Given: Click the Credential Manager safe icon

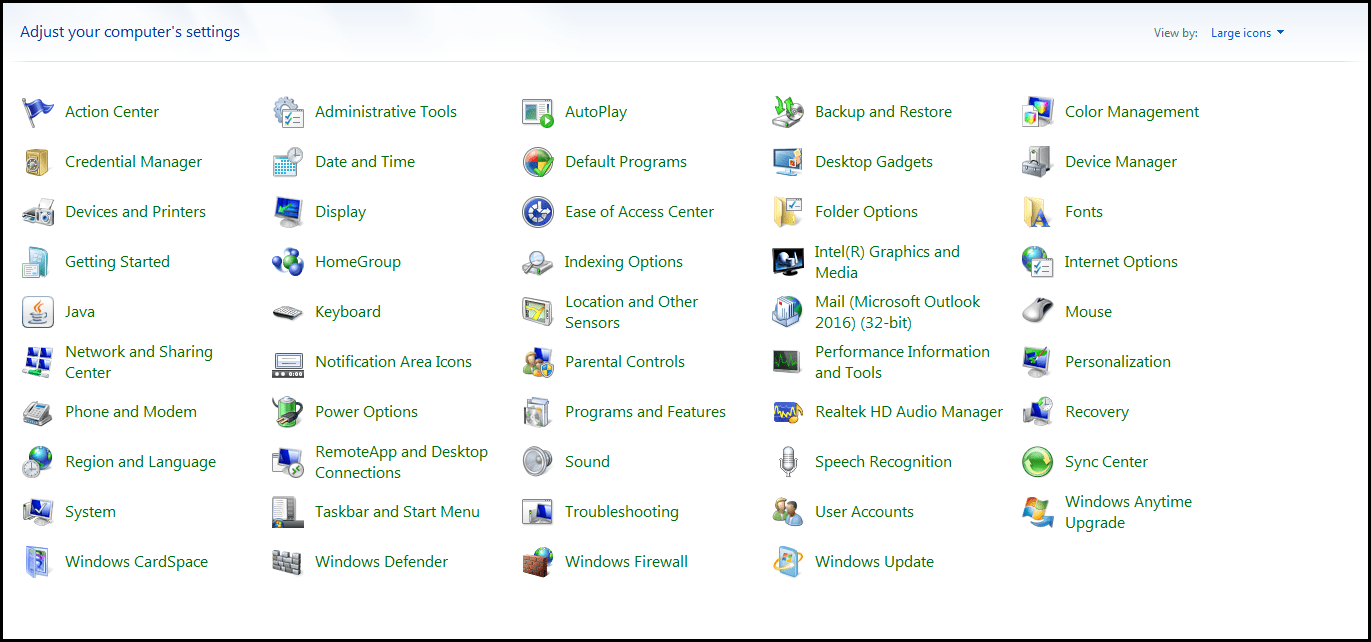Looking at the screenshot, I should pyautogui.click(x=38, y=162).
